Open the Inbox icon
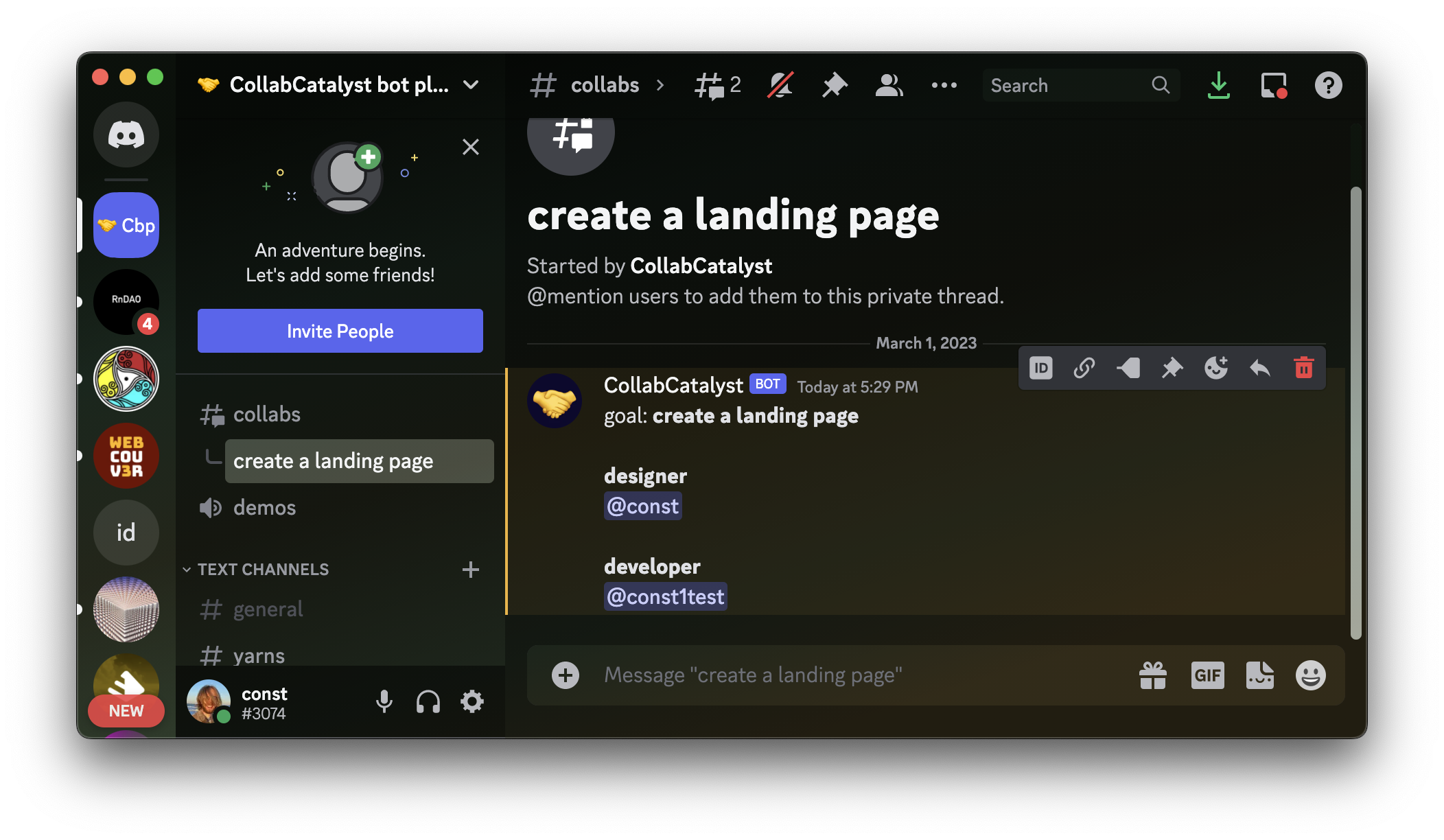The image size is (1444, 840). (1274, 85)
